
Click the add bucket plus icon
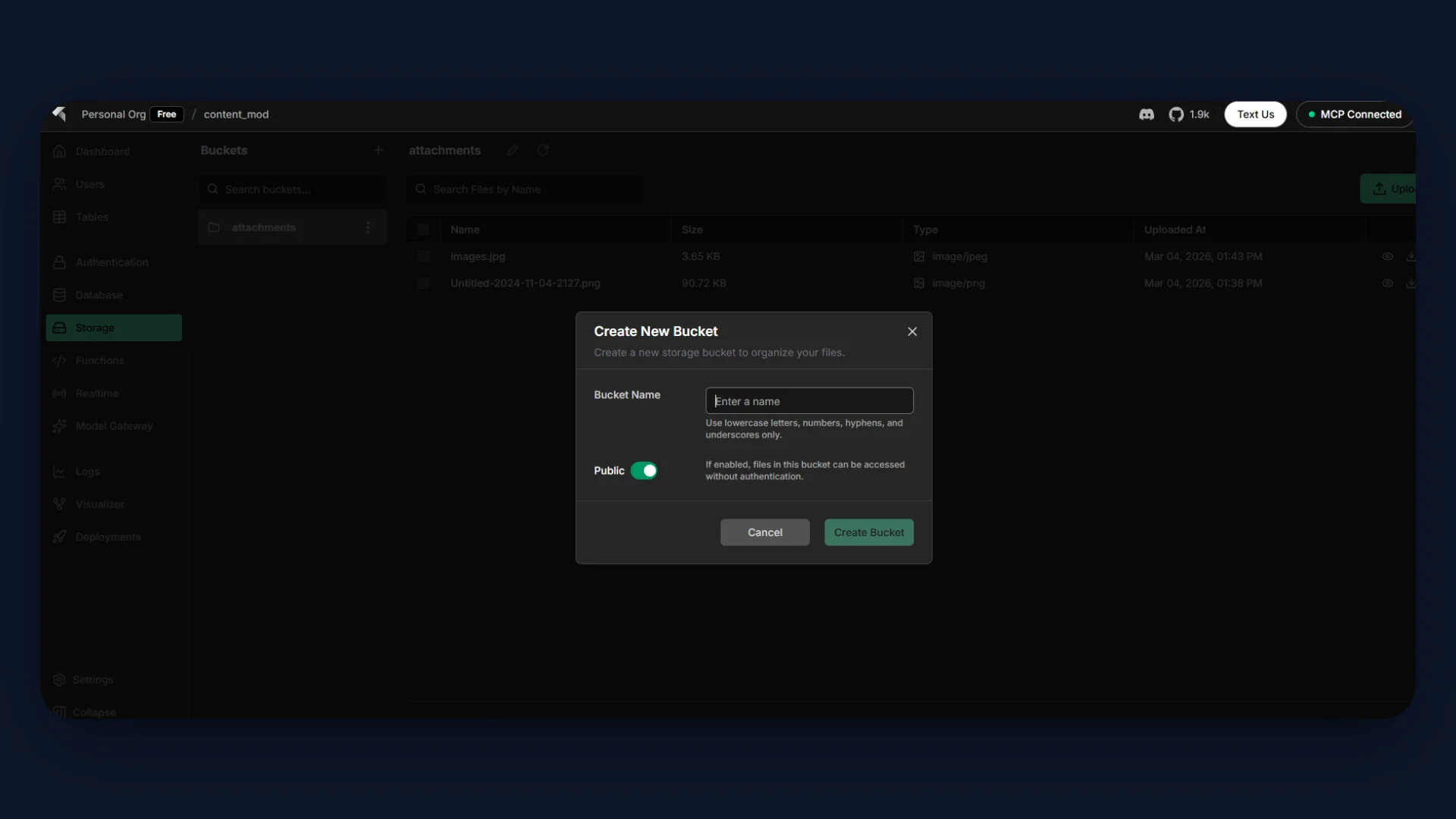(378, 150)
